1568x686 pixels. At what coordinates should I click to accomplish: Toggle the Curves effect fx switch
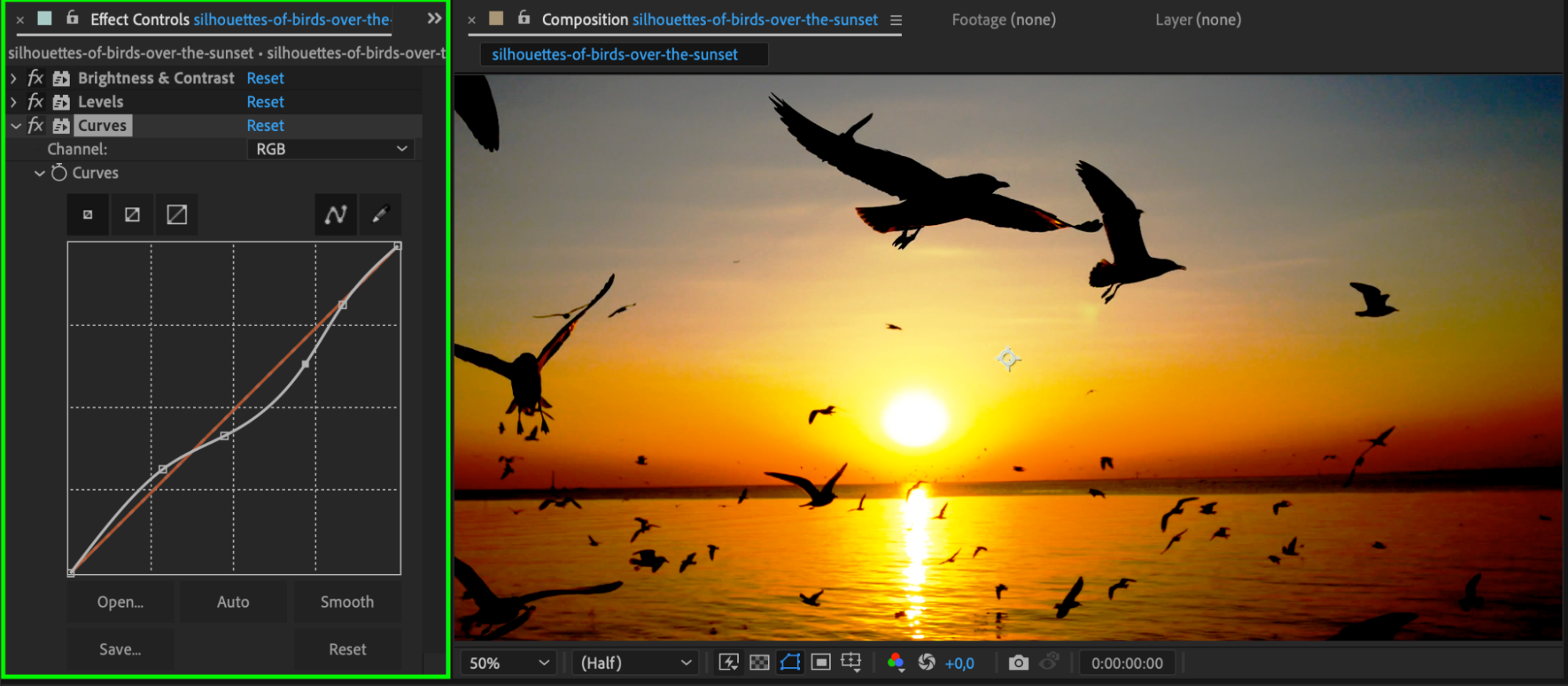click(35, 125)
